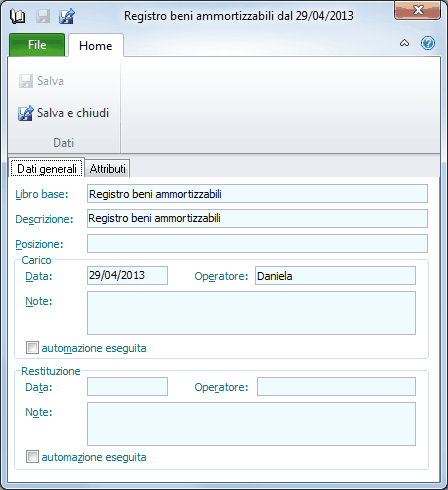Click the quick access save-and-close icon
Image resolution: width=448 pixels, height=490 pixels.
(67, 16)
